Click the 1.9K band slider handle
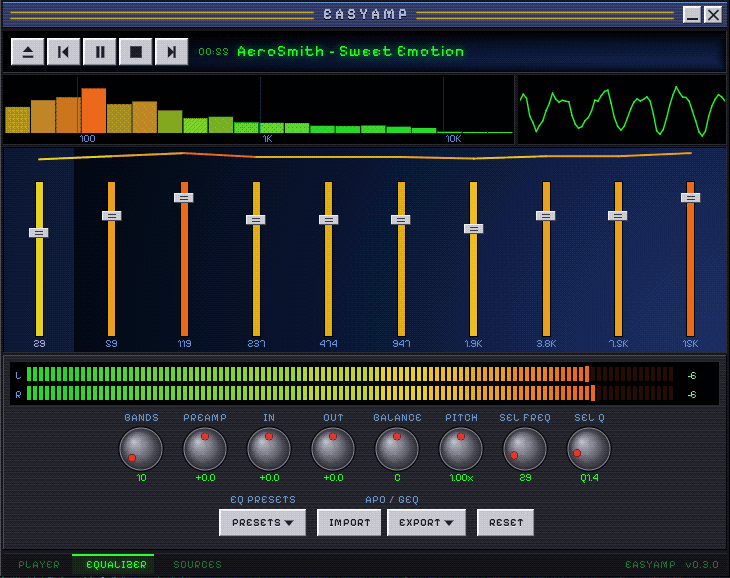730x578 pixels. [x=473, y=229]
